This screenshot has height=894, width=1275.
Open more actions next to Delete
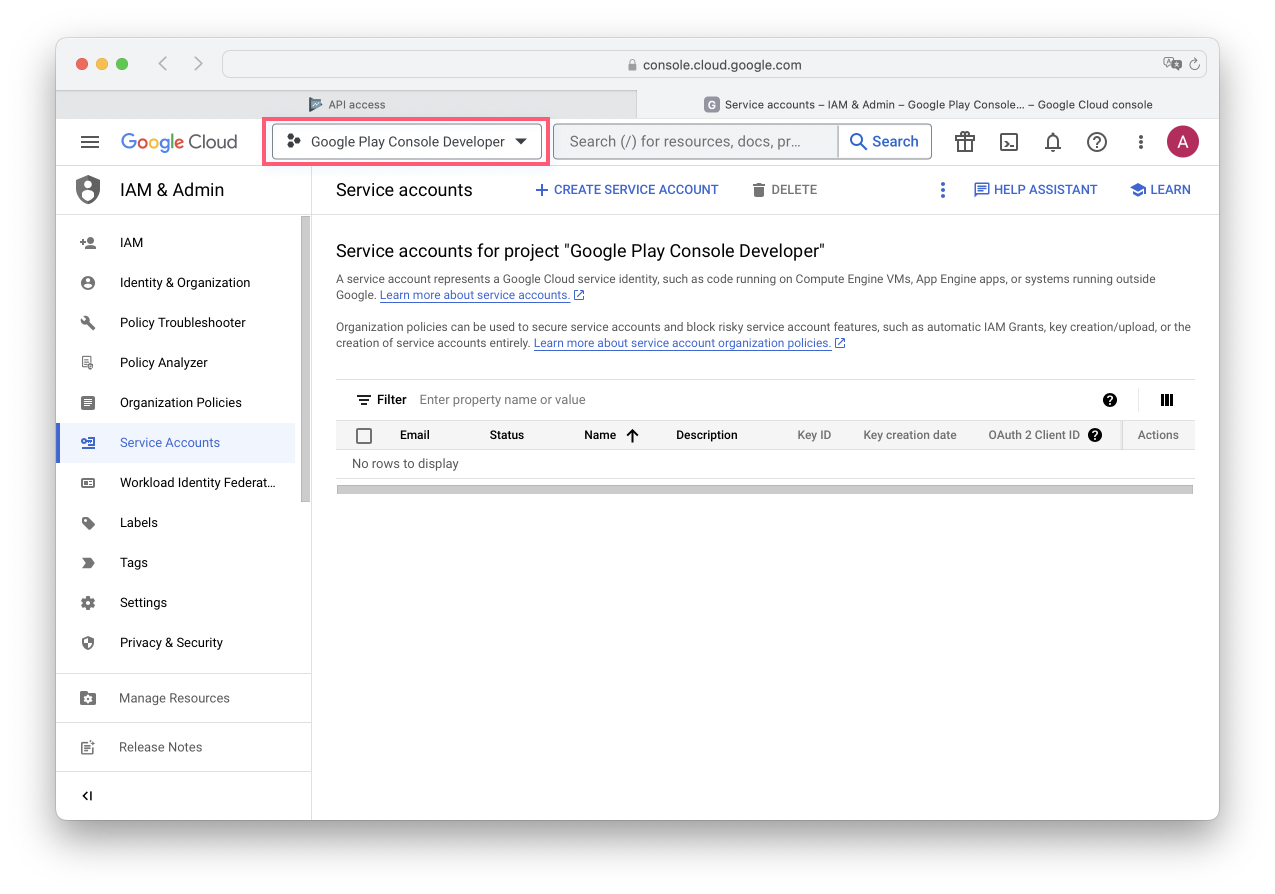942,190
